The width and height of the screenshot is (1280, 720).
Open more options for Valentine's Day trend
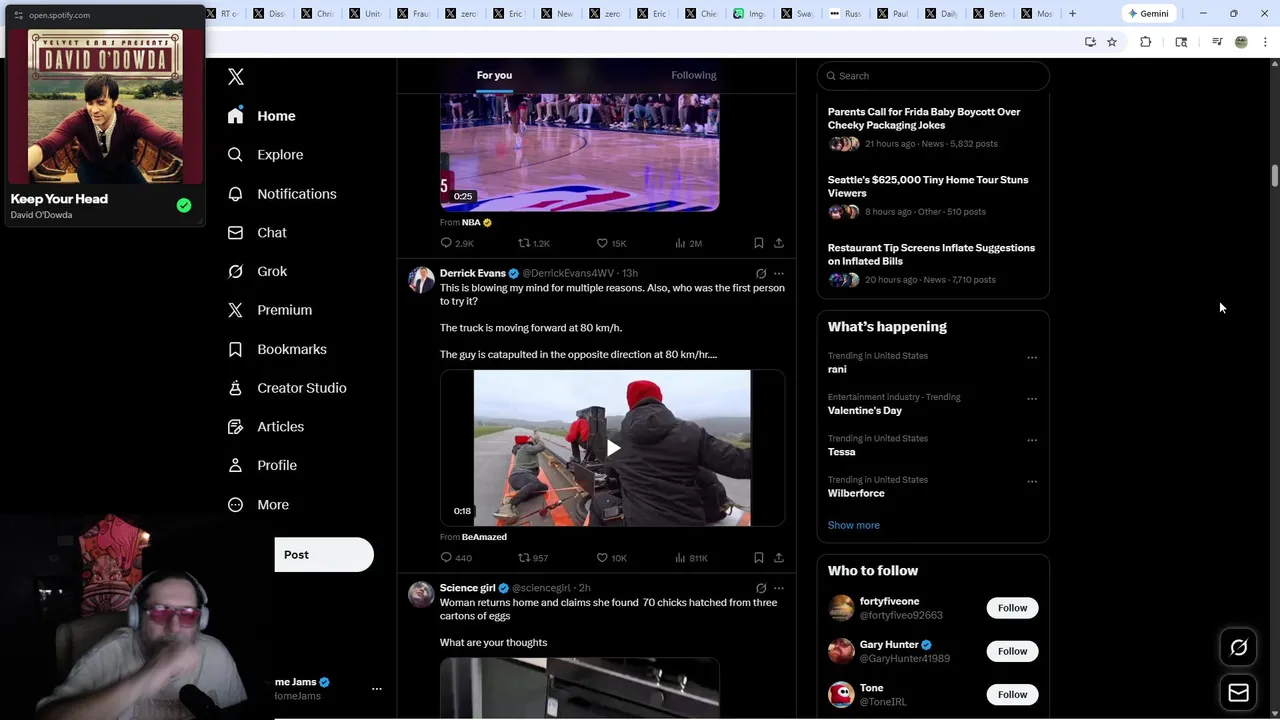[1032, 398]
